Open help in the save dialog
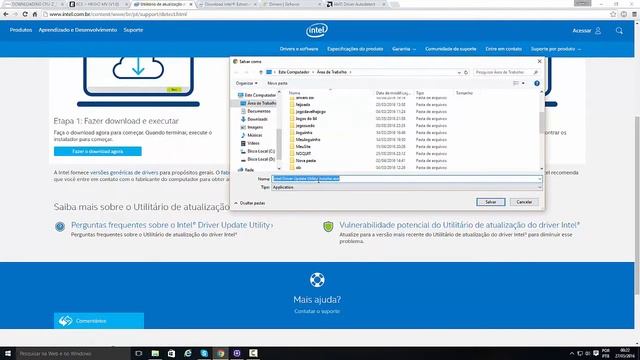This screenshot has width=640, height=360. coord(537,83)
